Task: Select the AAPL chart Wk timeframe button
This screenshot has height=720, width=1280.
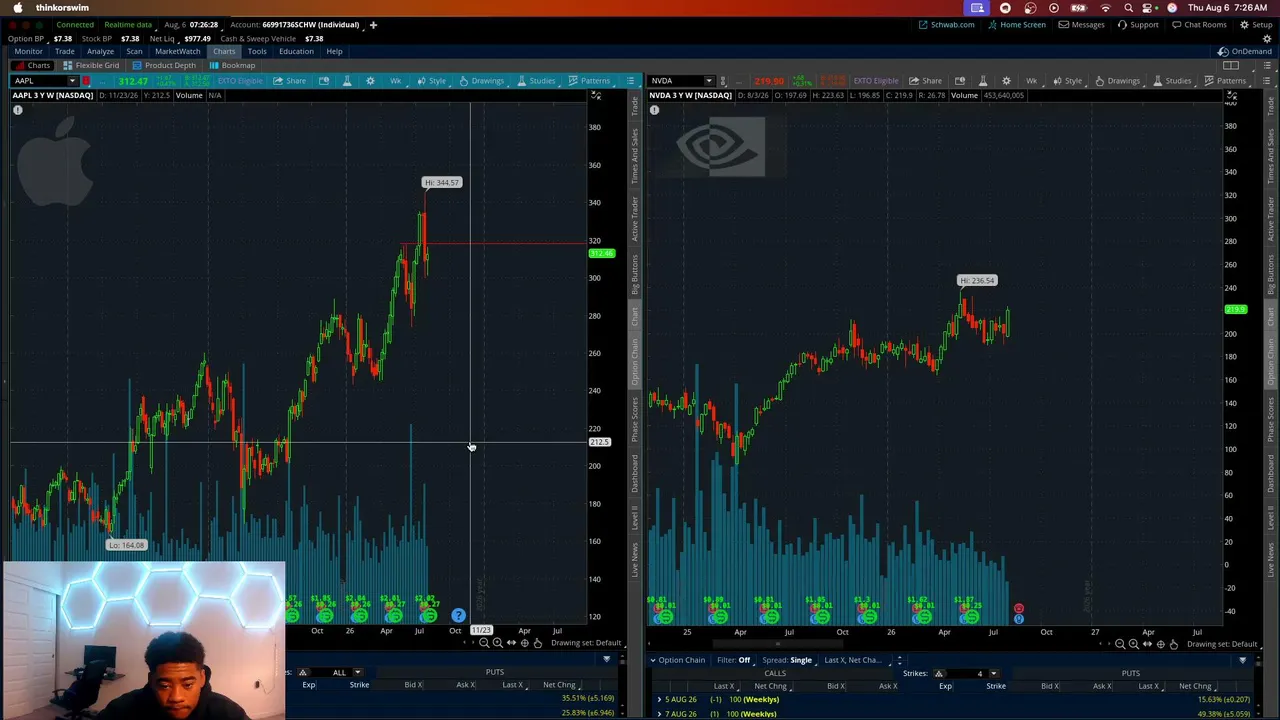Action: [396, 80]
